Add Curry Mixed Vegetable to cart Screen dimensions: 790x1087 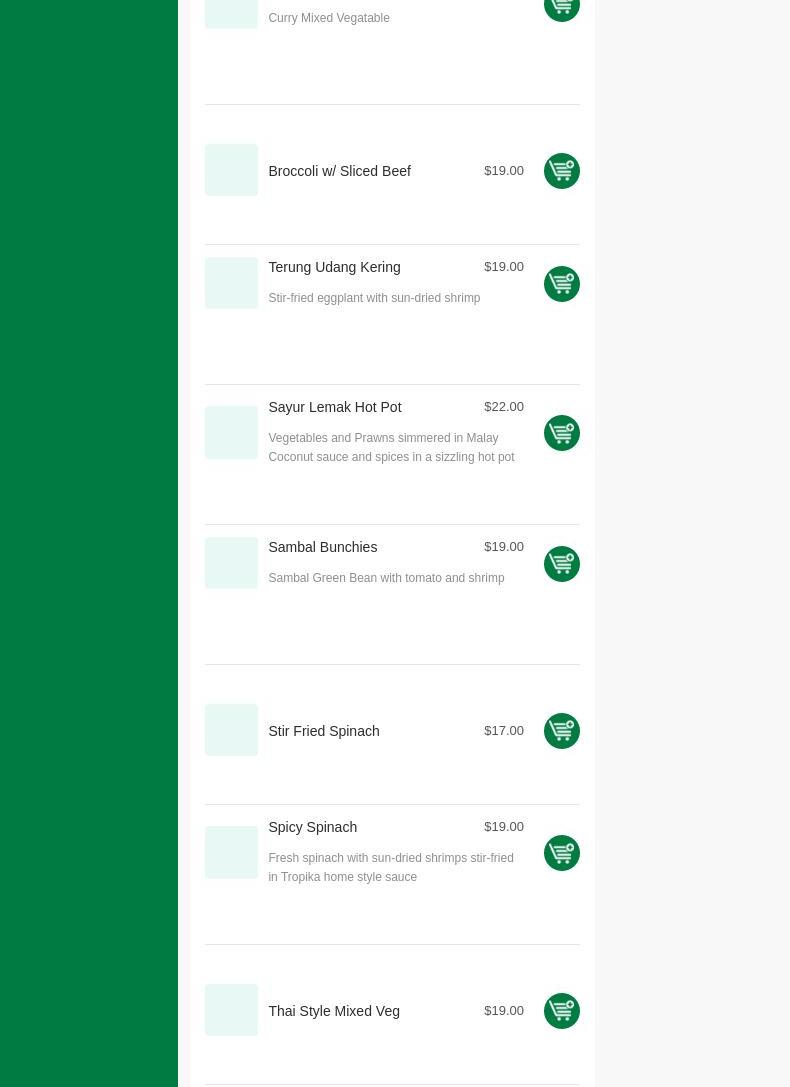[x=561, y=7]
